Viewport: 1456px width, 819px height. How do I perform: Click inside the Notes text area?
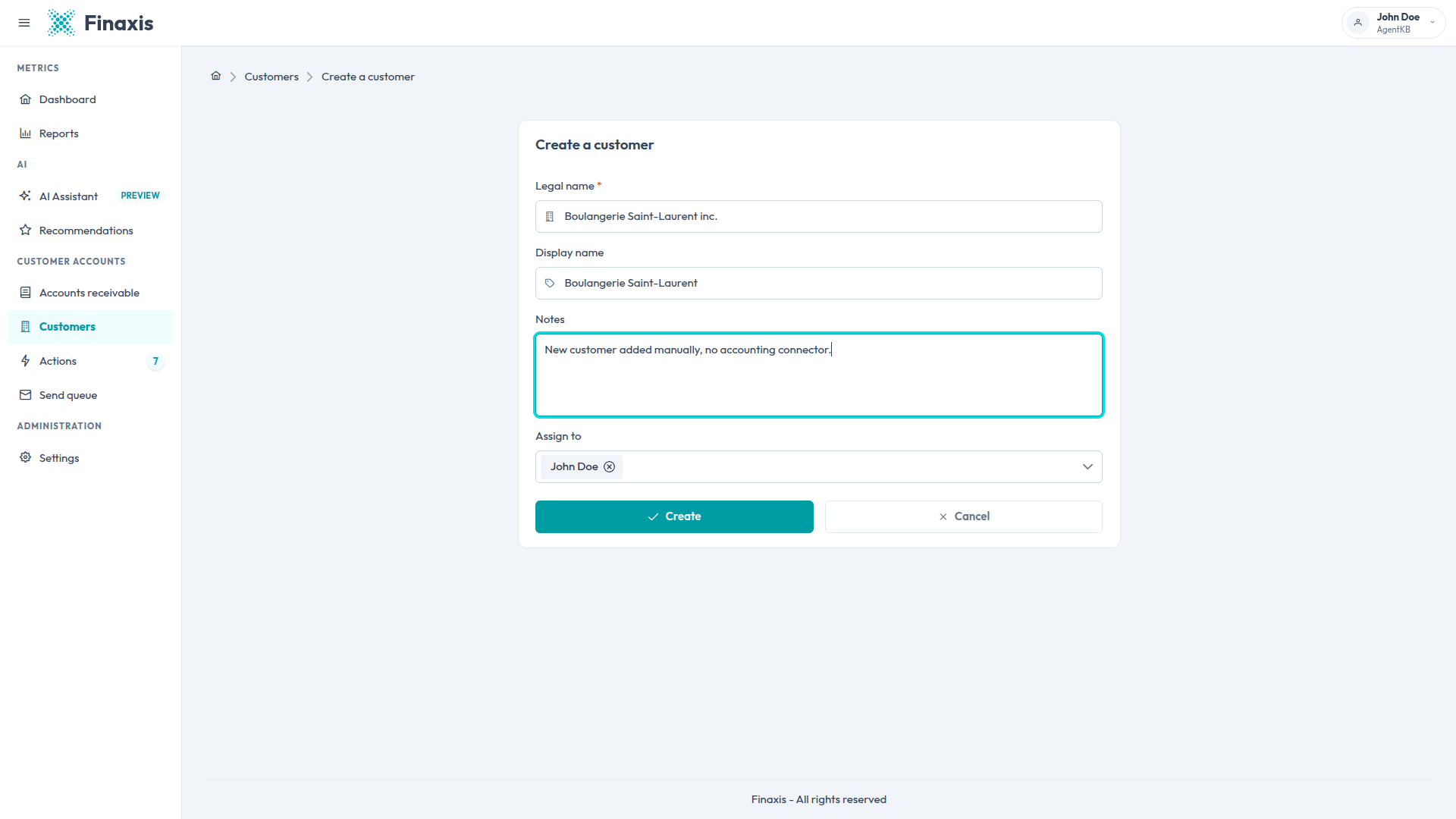point(818,375)
